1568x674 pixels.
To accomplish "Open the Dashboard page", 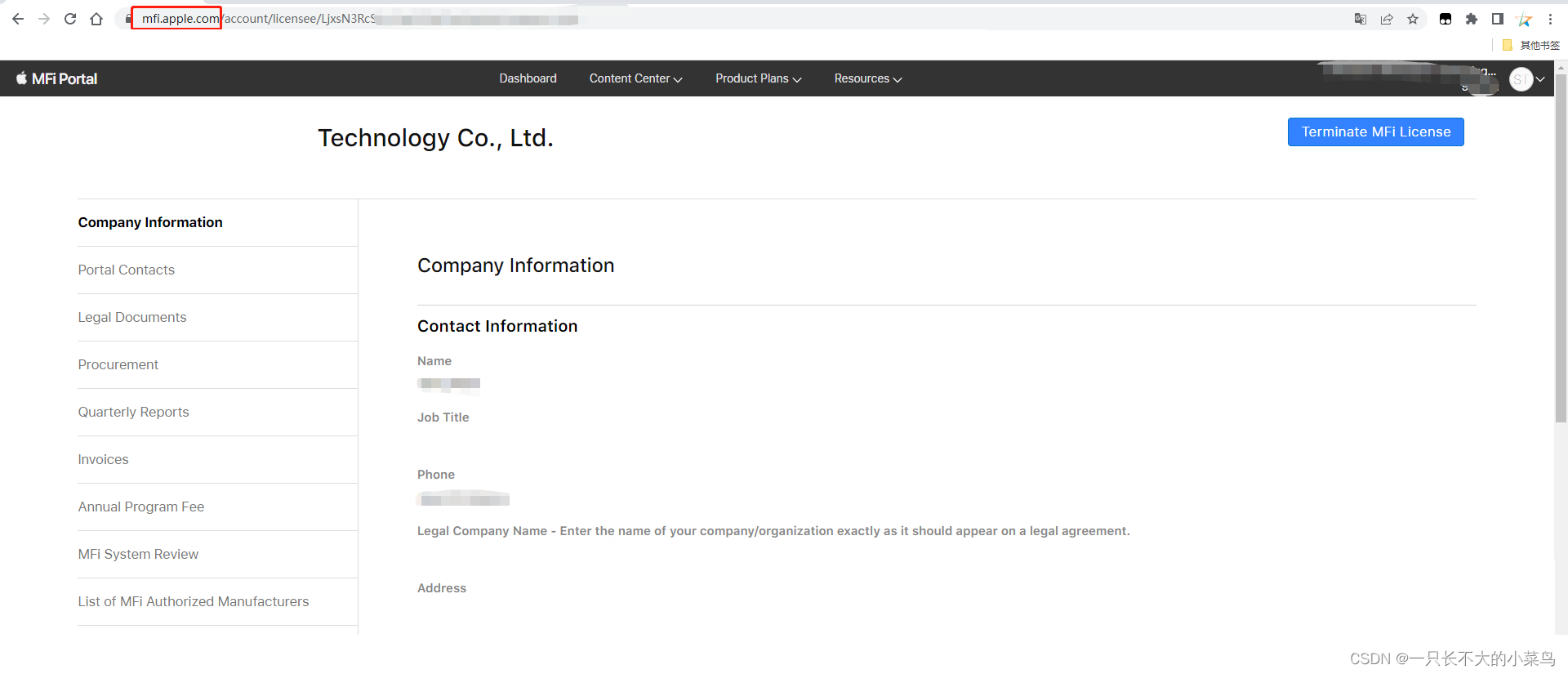I will tap(528, 78).
